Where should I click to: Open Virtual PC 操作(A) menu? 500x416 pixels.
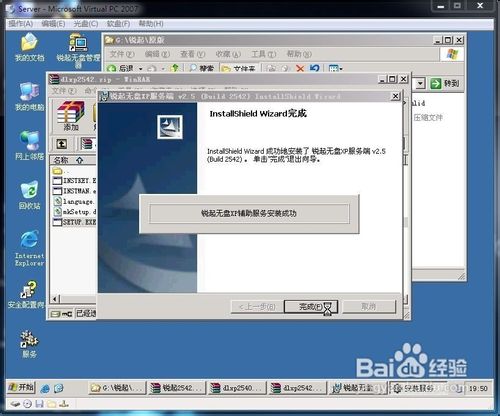coord(21,24)
